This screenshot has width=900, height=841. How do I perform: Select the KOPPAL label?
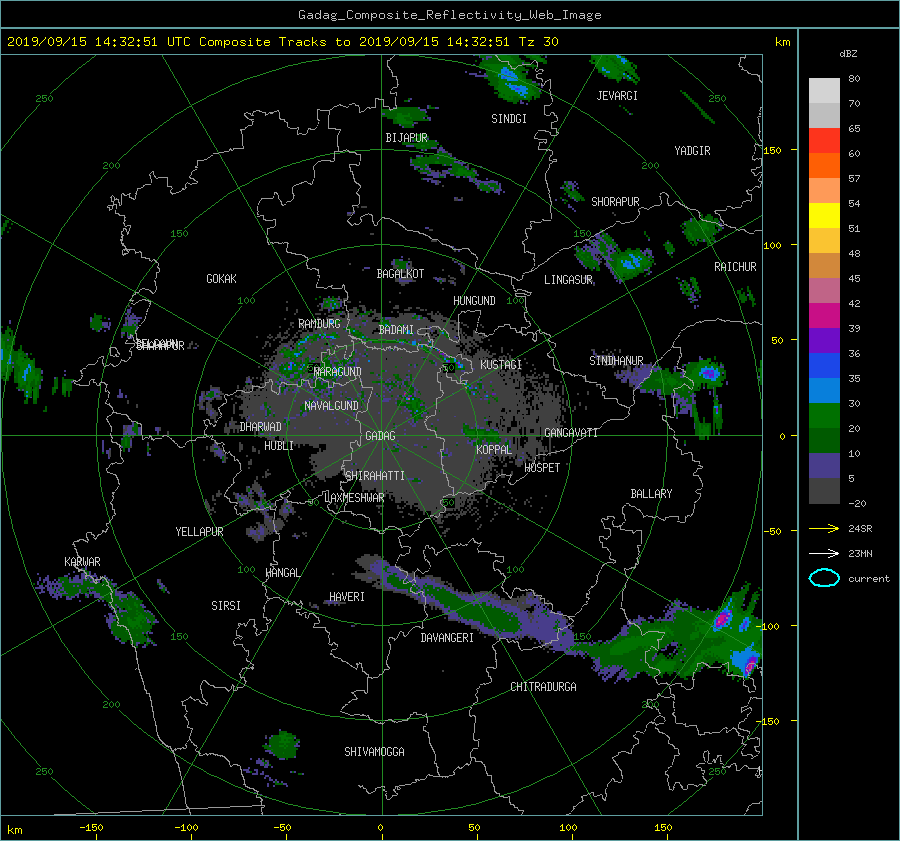coord(494,450)
